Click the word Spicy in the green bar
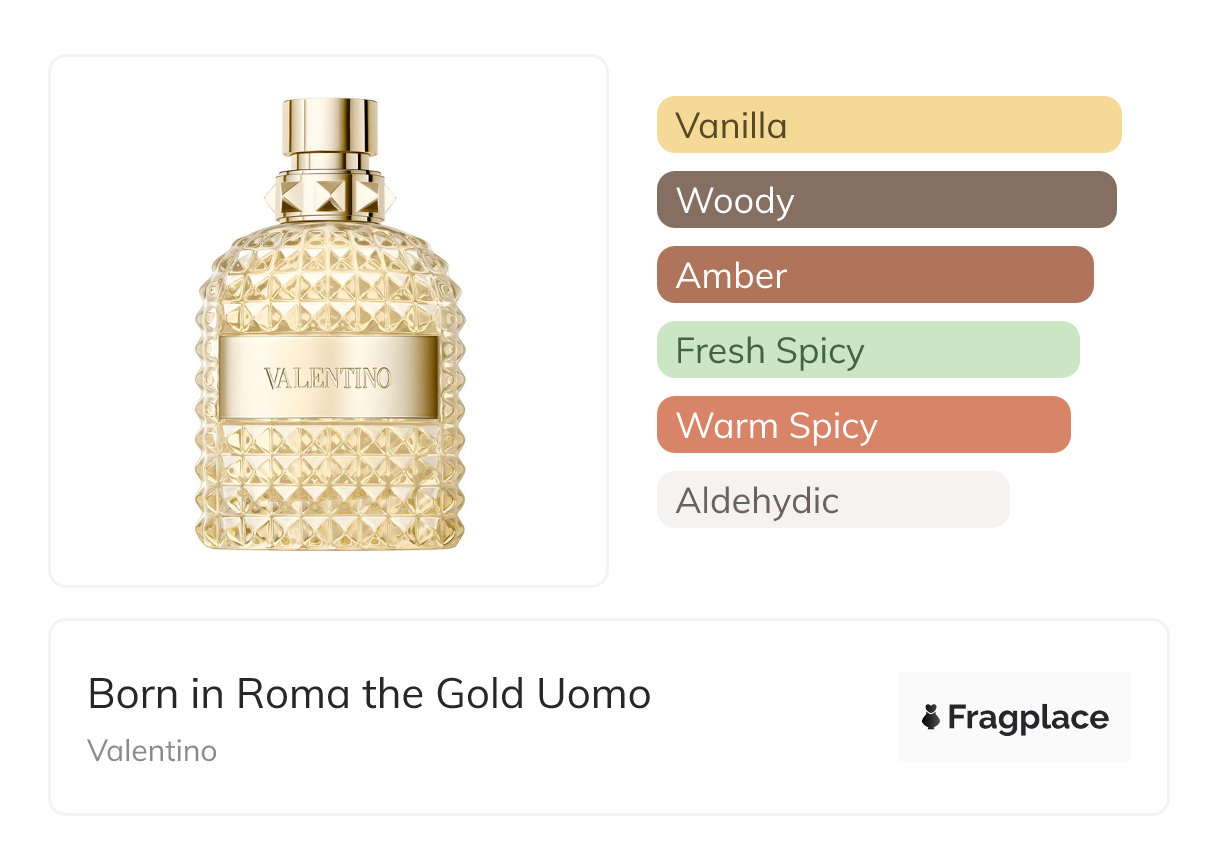Screen dimensions: 1218x864 (823, 351)
